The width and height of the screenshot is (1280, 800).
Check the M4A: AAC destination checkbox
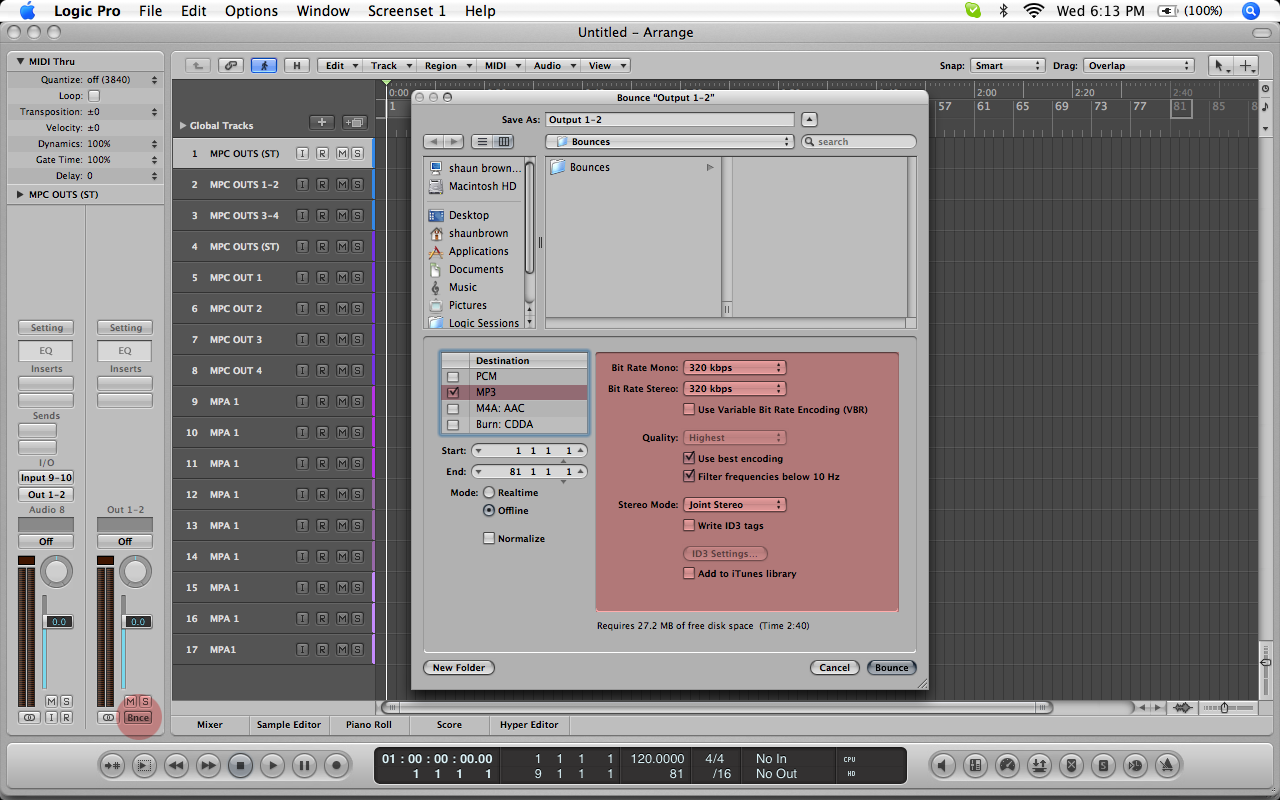click(453, 409)
